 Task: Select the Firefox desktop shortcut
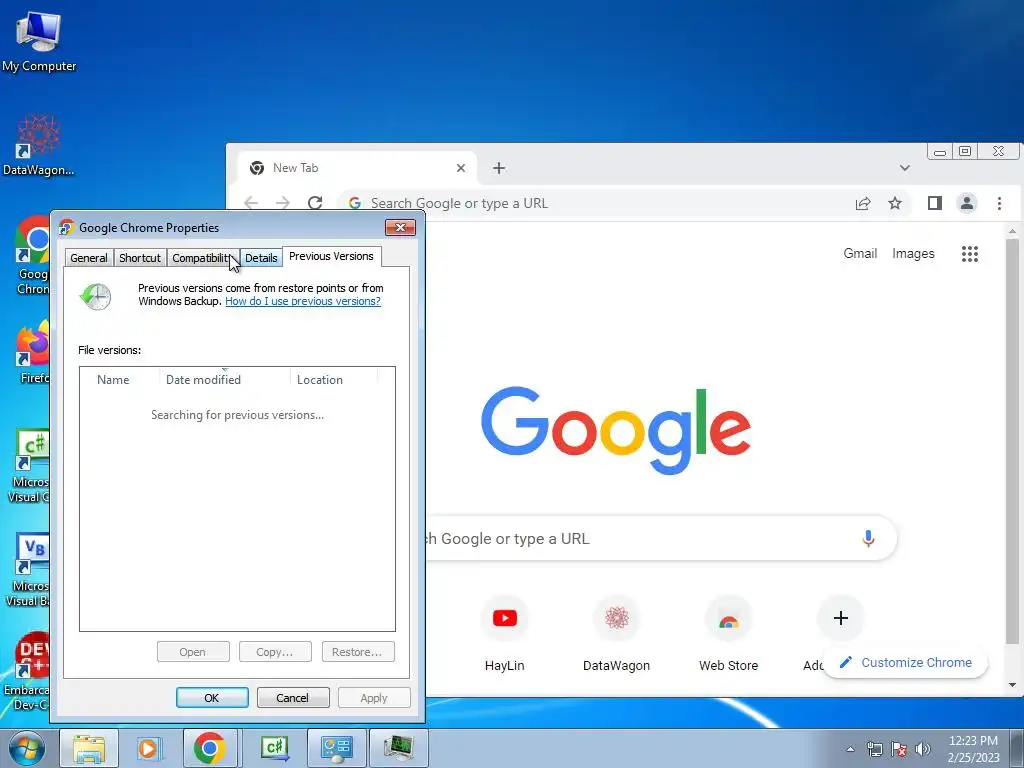click(x=34, y=351)
